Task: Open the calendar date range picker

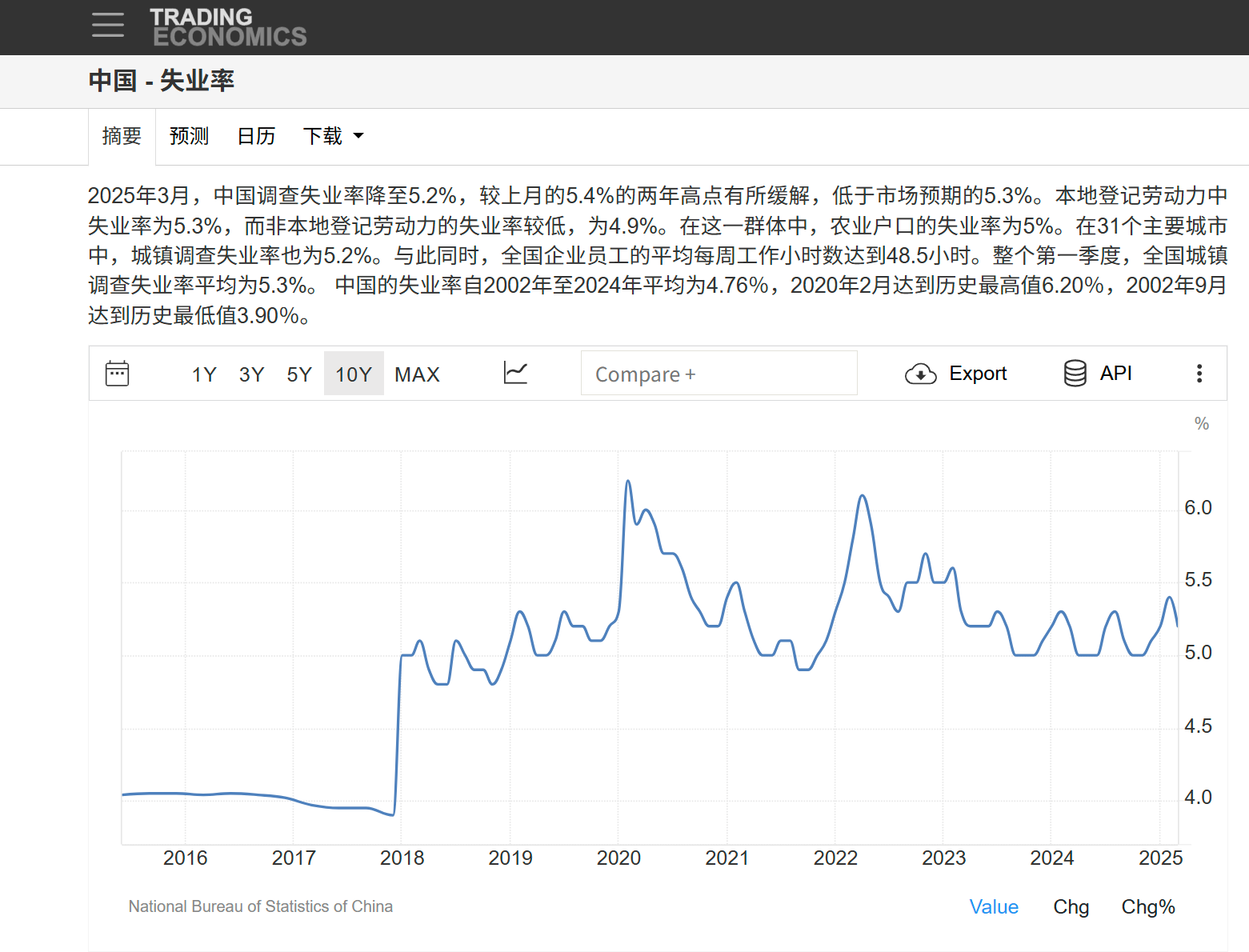Action: (118, 374)
